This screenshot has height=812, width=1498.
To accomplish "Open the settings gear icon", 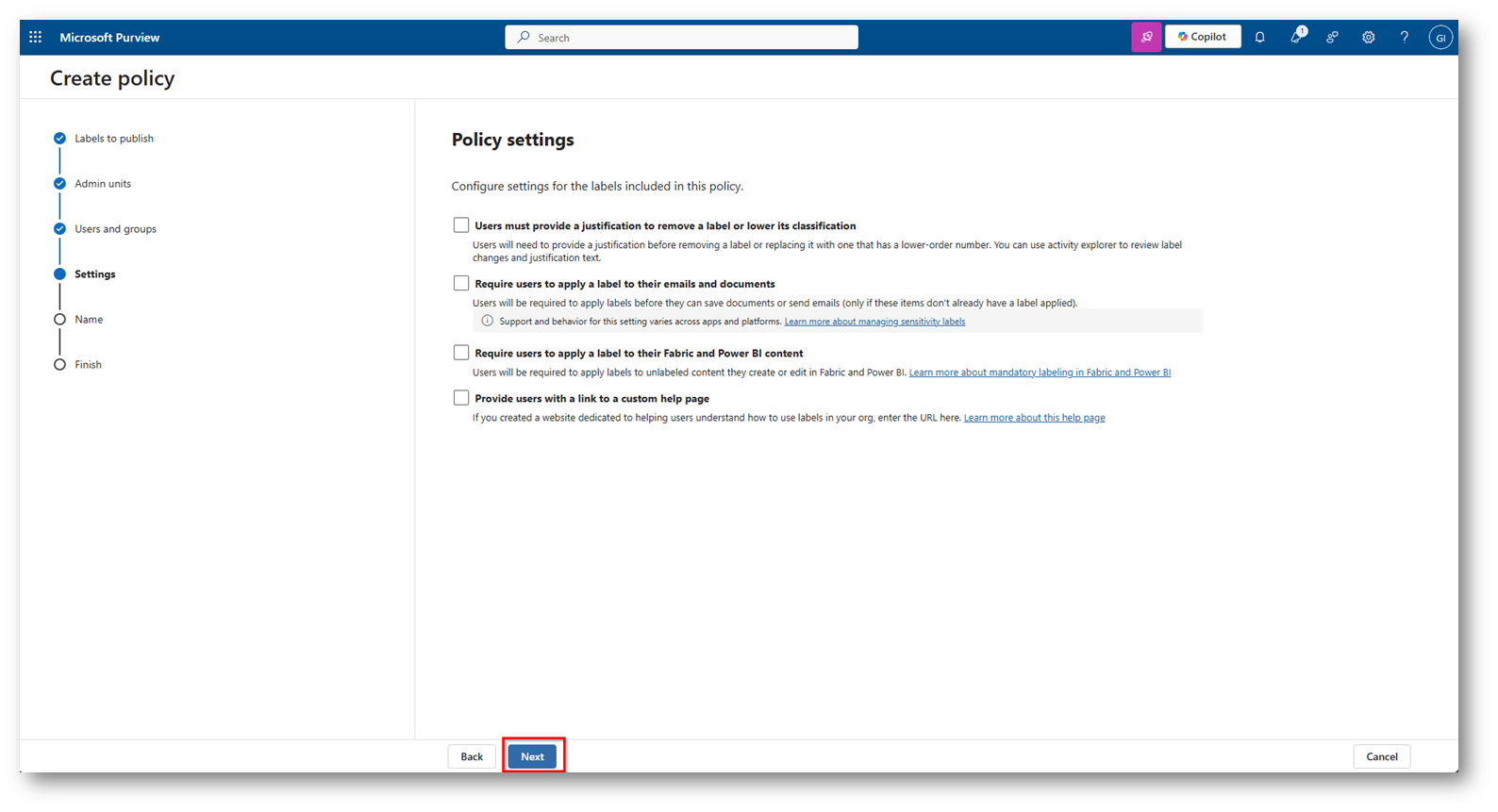I will (x=1368, y=38).
